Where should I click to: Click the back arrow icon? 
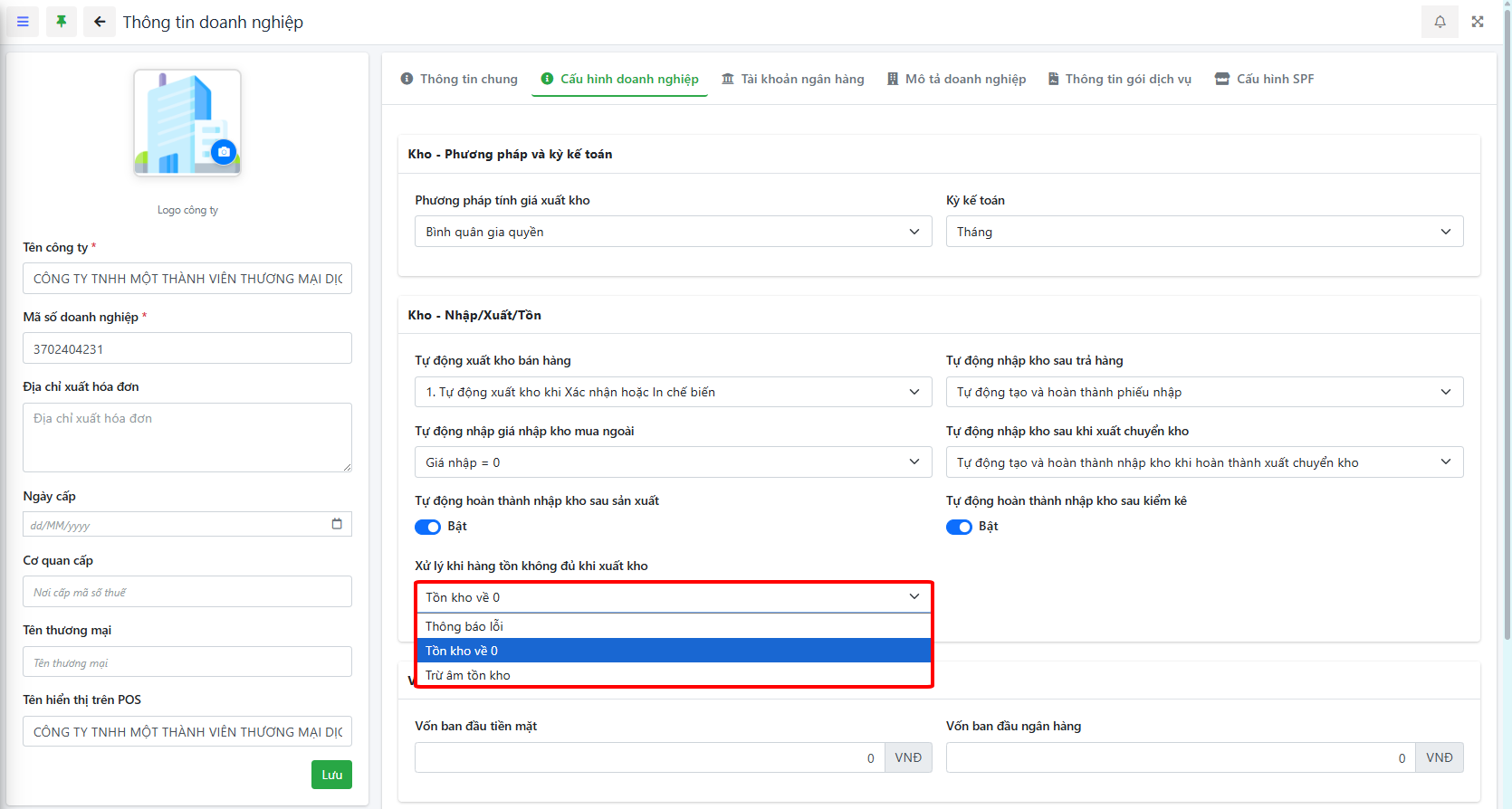100,22
